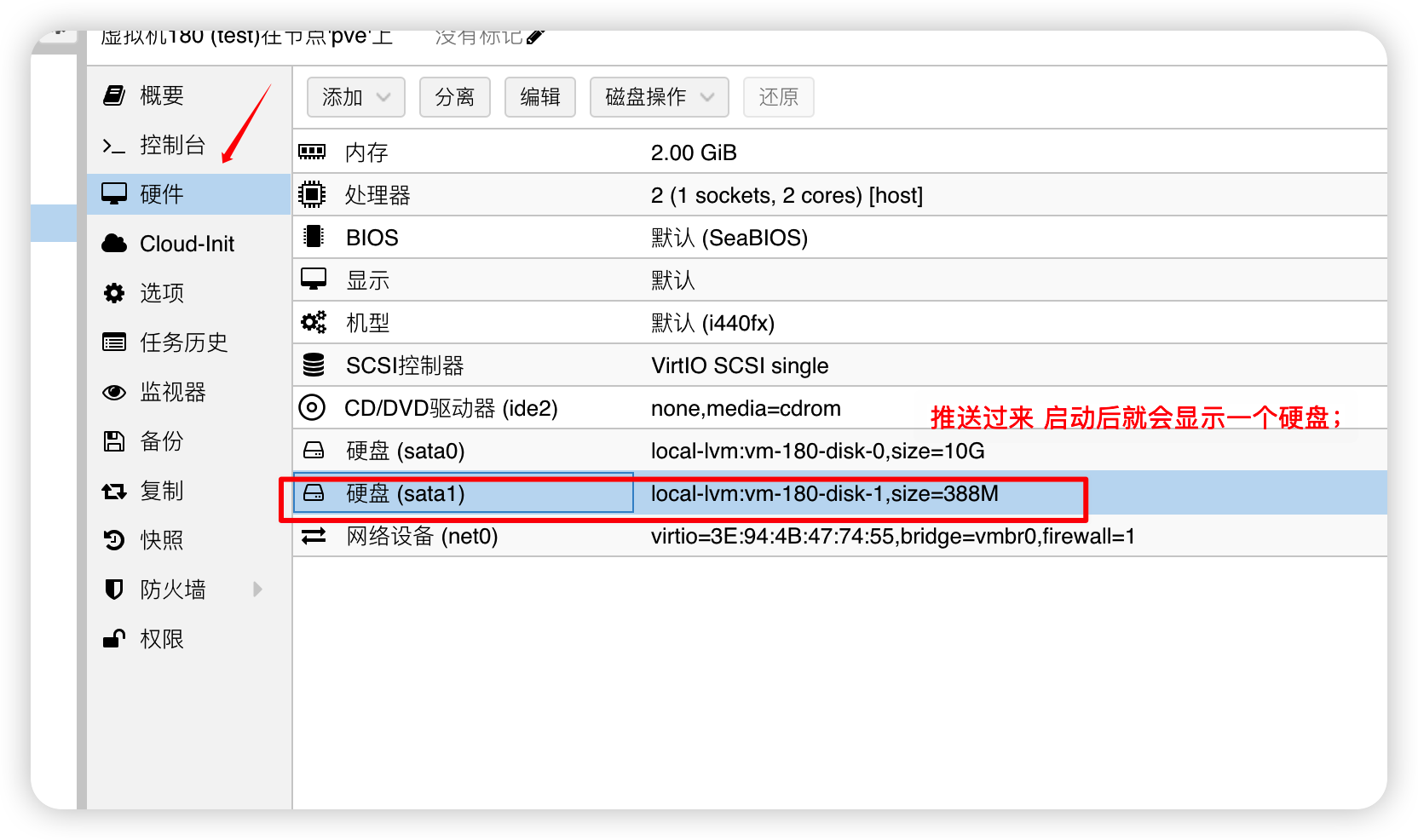Image resolution: width=1418 pixels, height=840 pixels.
Task: Open the 选项 tab
Action: pyautogui.click(x=189, y=293)
